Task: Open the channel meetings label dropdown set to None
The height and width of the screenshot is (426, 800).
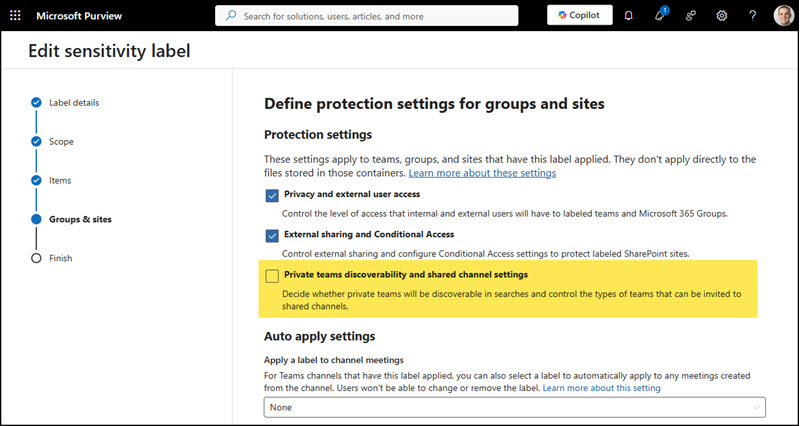Action: click(x=515, y=407)
